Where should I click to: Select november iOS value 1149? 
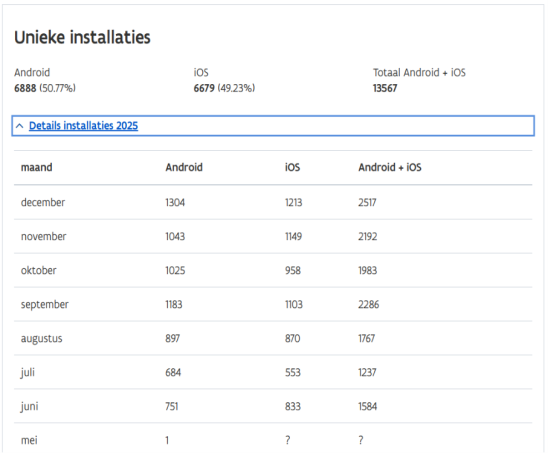tap(294, 237)
